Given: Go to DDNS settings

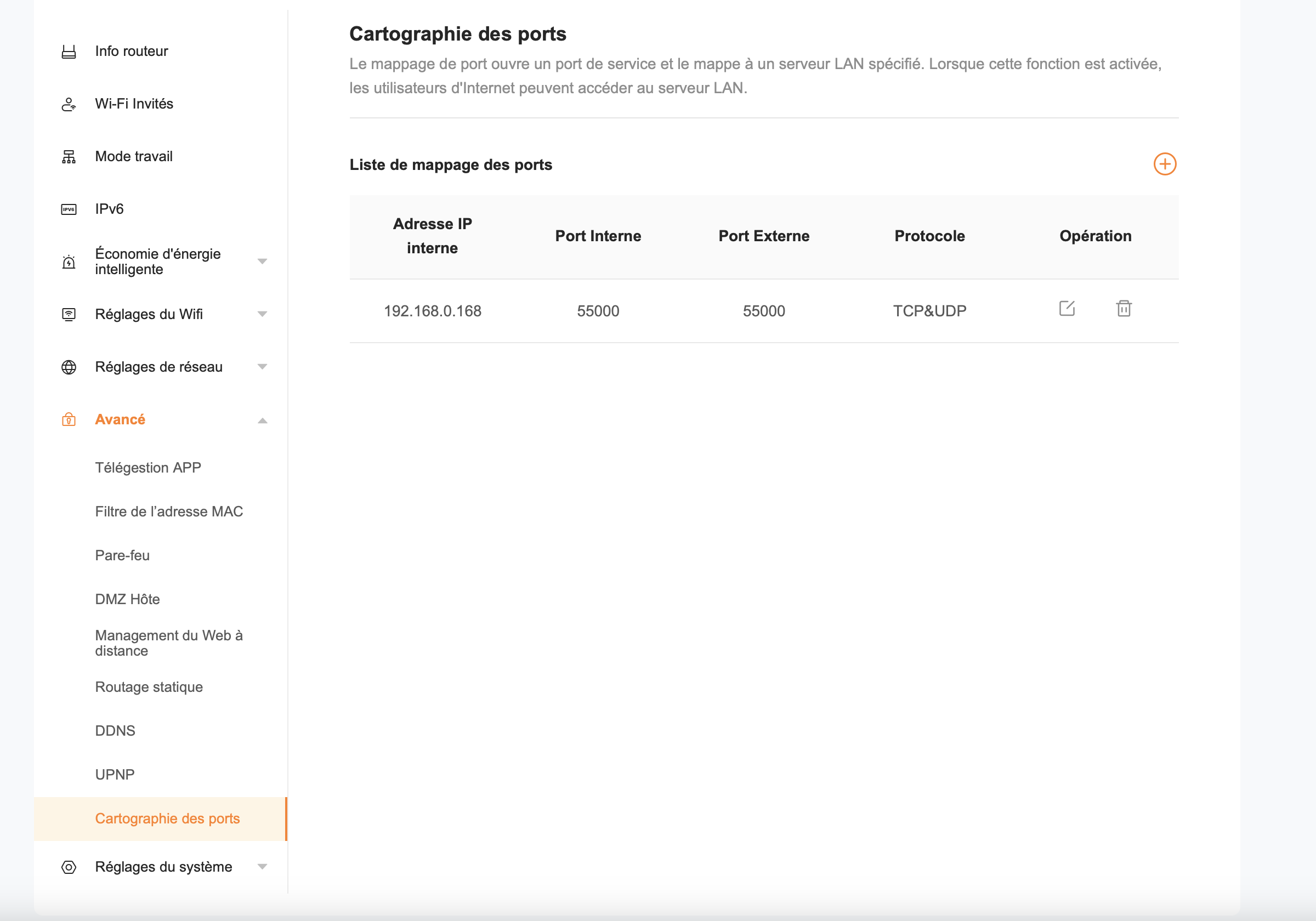Looking at the screenshot, I should pos(115,731).
